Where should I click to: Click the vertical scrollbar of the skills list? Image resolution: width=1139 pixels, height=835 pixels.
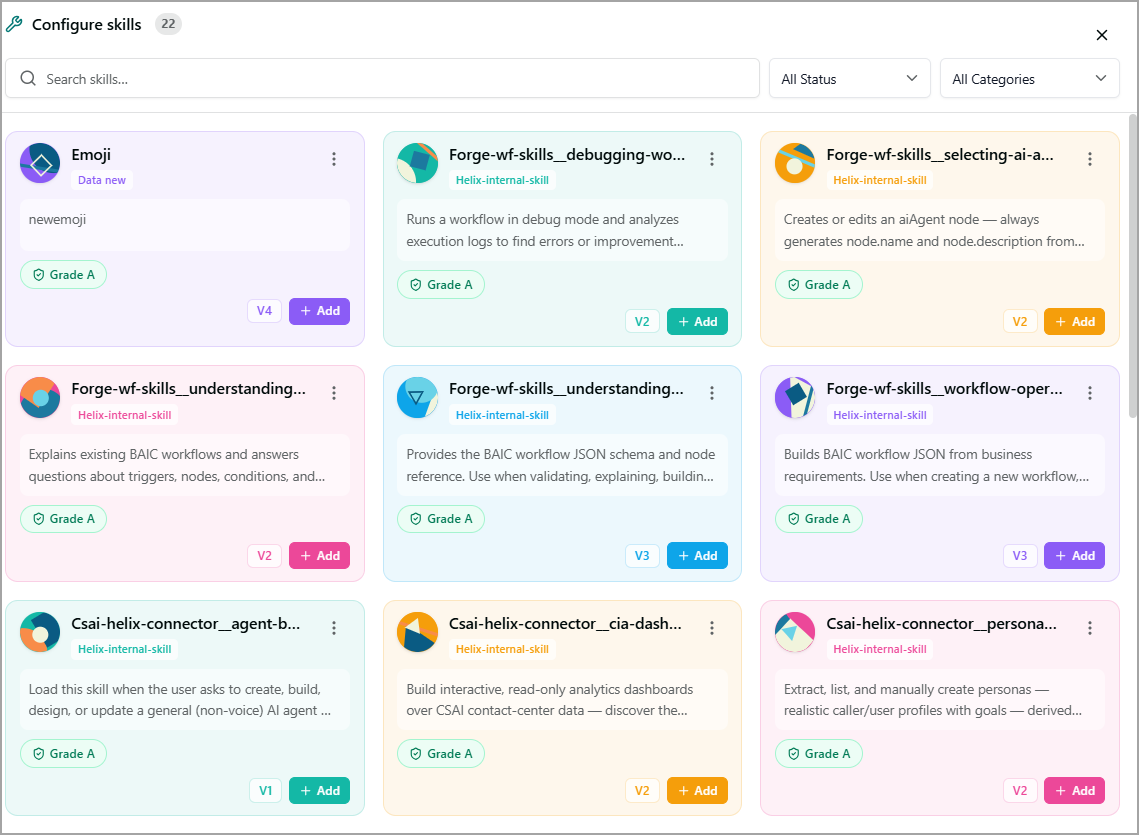click(1132, 266)
